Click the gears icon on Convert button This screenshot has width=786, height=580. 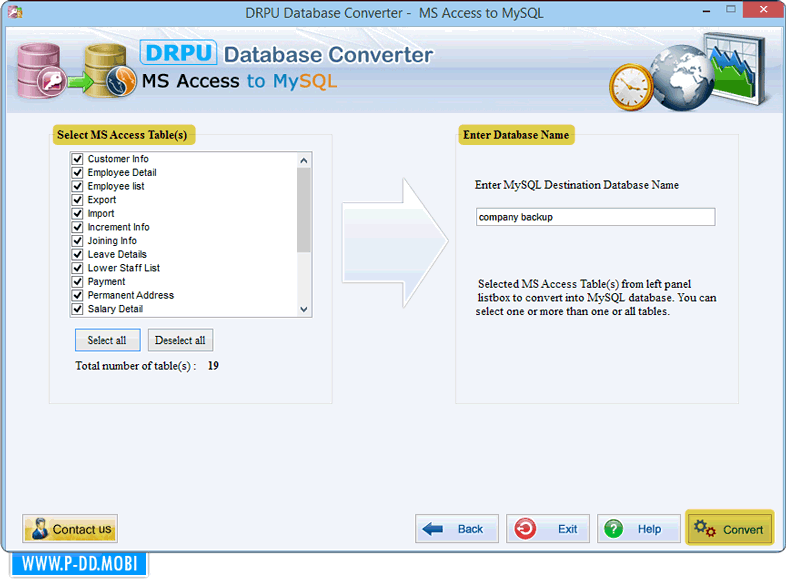click(705, 528)
